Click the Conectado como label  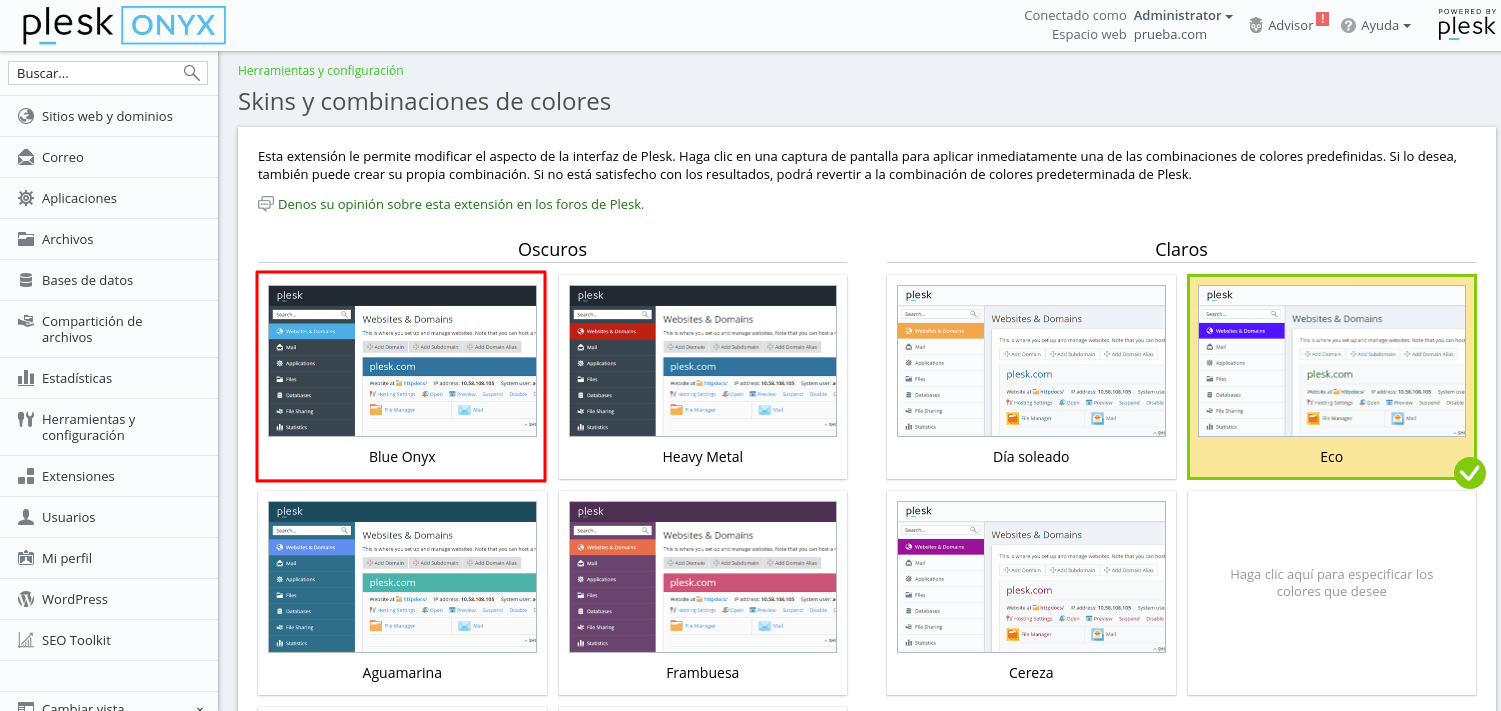(x=1074, y=15)
